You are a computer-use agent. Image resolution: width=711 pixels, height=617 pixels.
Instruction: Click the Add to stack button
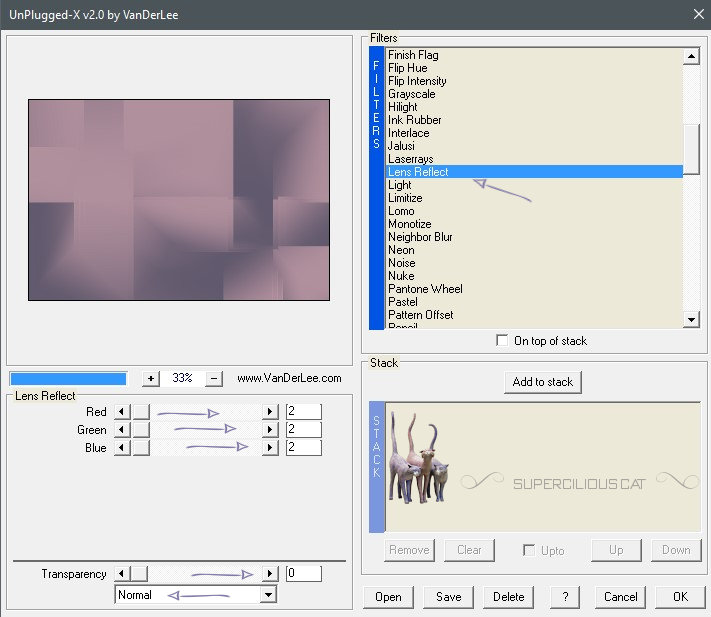(543, 382)
